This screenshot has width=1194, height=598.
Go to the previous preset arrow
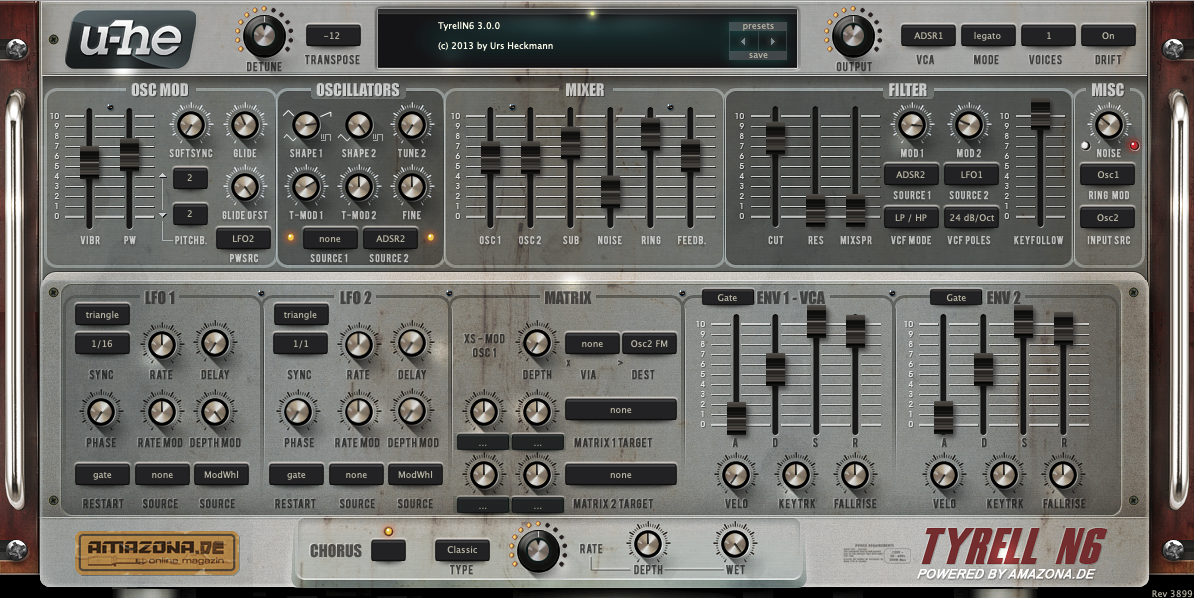point(743,41)
